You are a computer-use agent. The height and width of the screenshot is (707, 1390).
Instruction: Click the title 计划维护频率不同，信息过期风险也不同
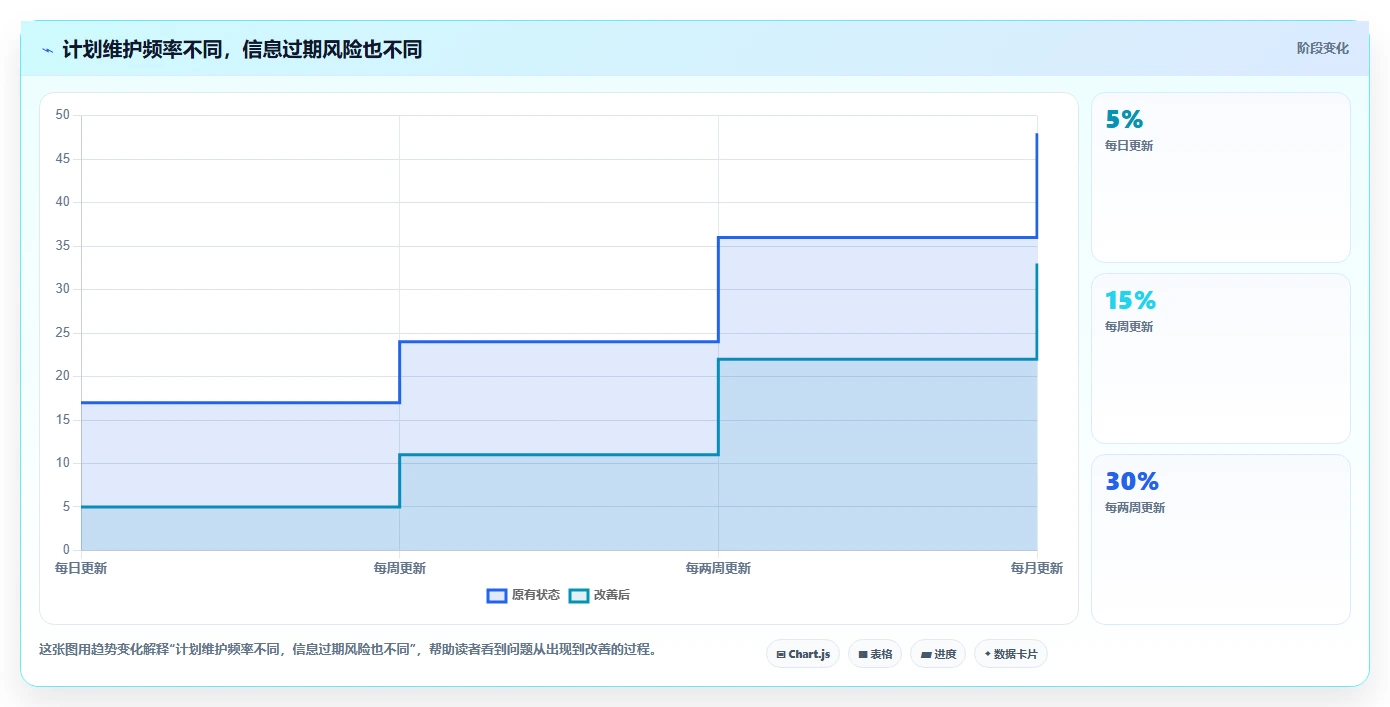[242, 49]
